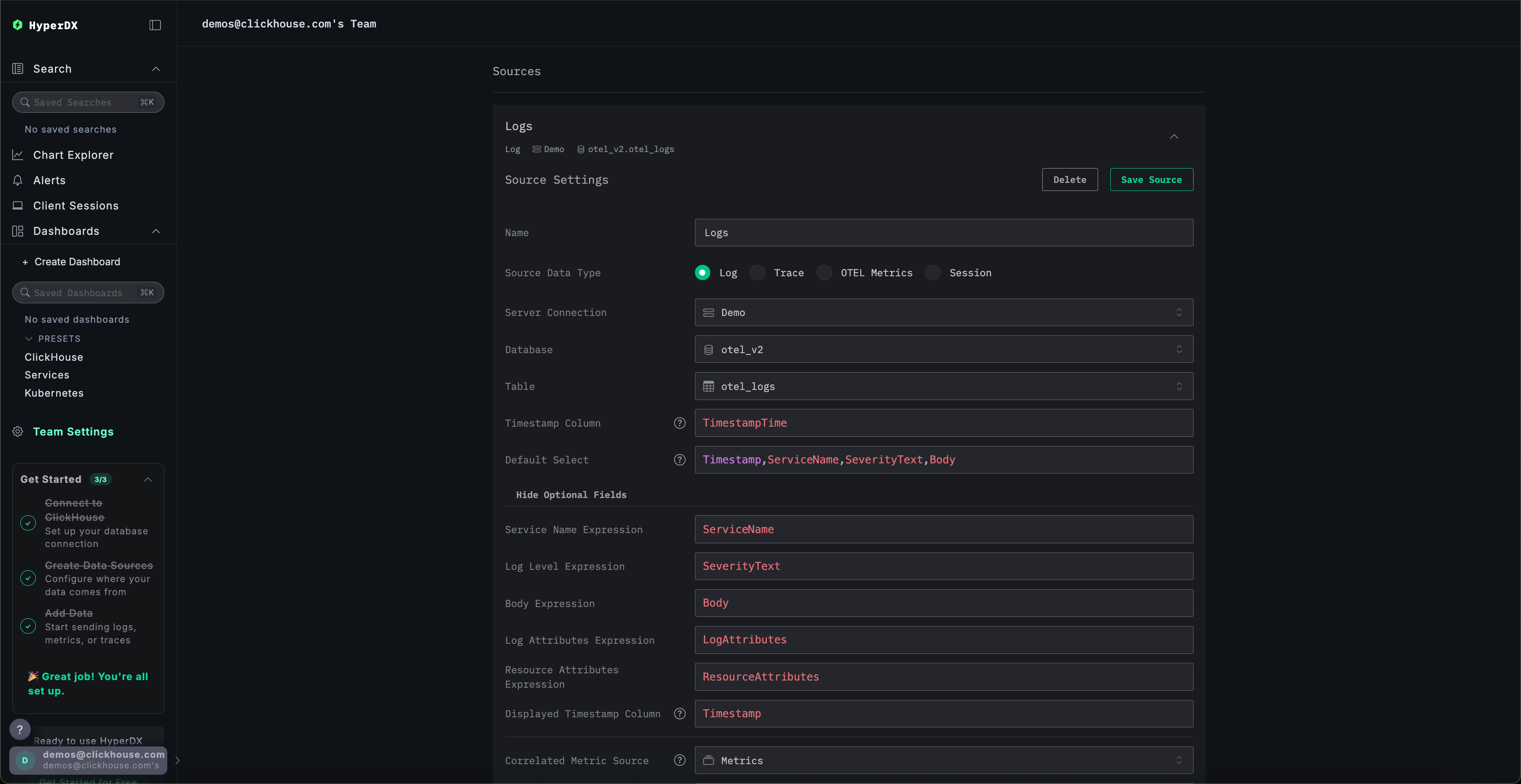The width and height of the screenshot is (1521, 784).
Task: Click the Delete button
Action: [x=1070, y=179]
